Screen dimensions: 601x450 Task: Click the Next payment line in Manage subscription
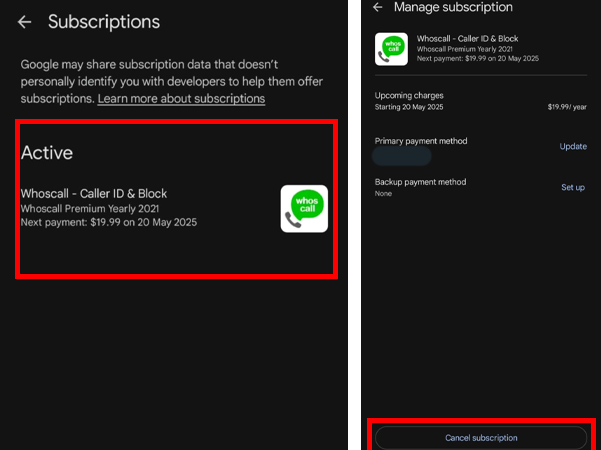(478, 59)
